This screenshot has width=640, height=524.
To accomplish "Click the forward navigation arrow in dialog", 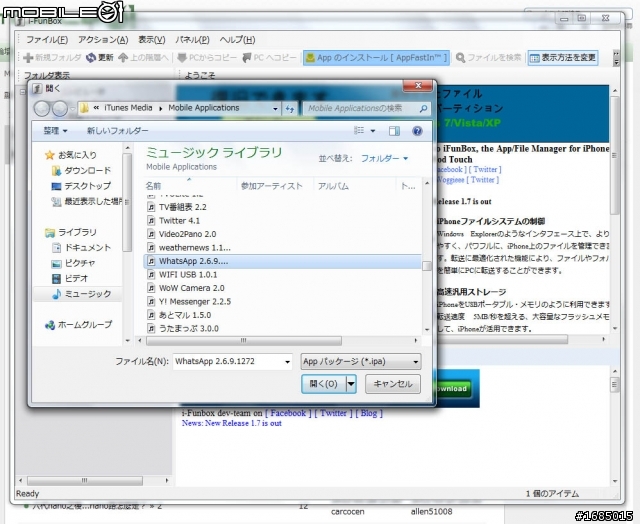I will click(x=60, y=109).
